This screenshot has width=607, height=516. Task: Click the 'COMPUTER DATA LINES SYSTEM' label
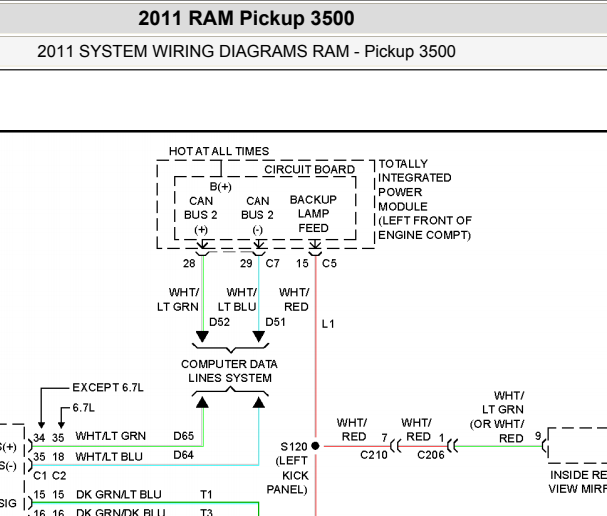[x=230, y=371]
